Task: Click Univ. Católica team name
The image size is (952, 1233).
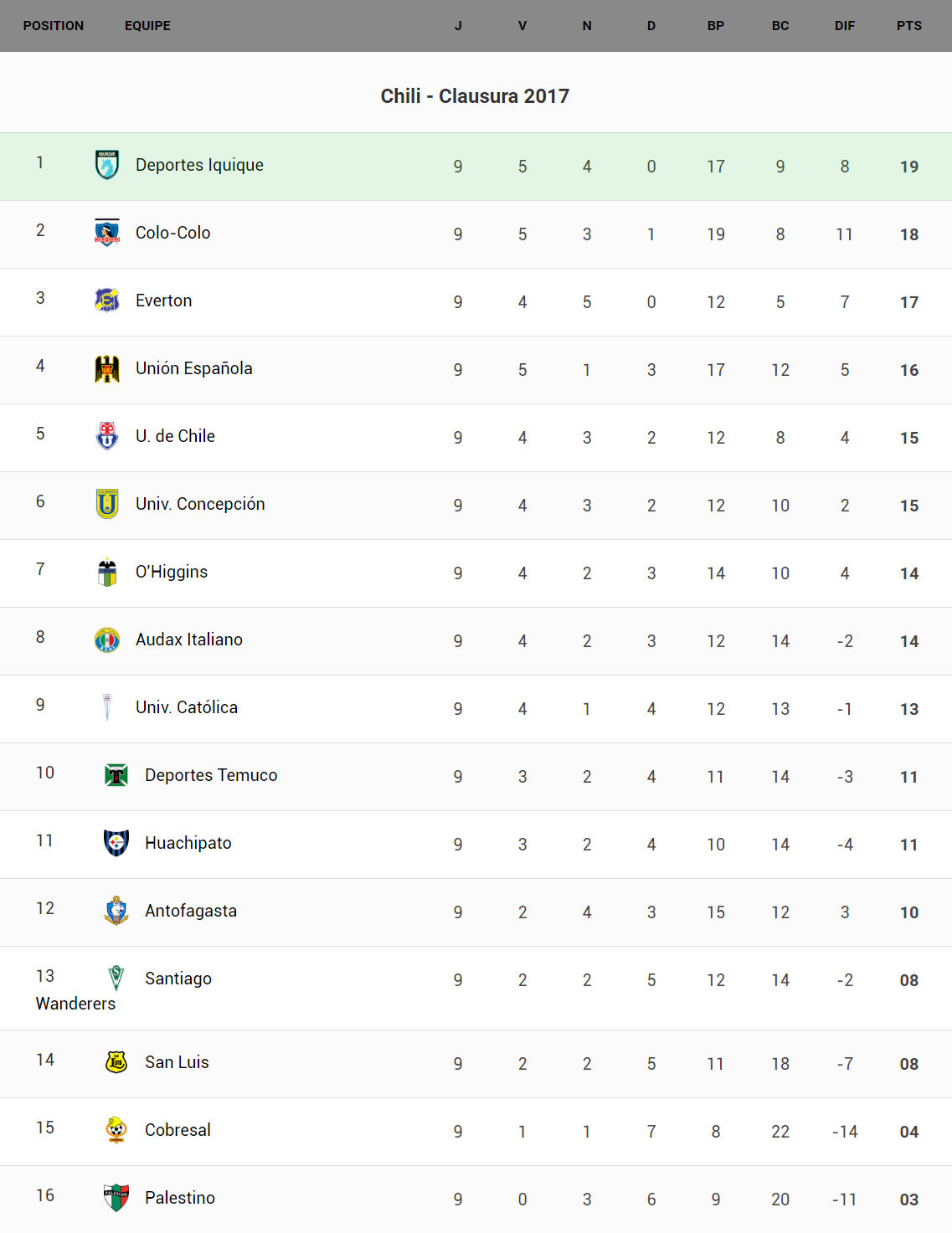Action: tap(187, 707)
